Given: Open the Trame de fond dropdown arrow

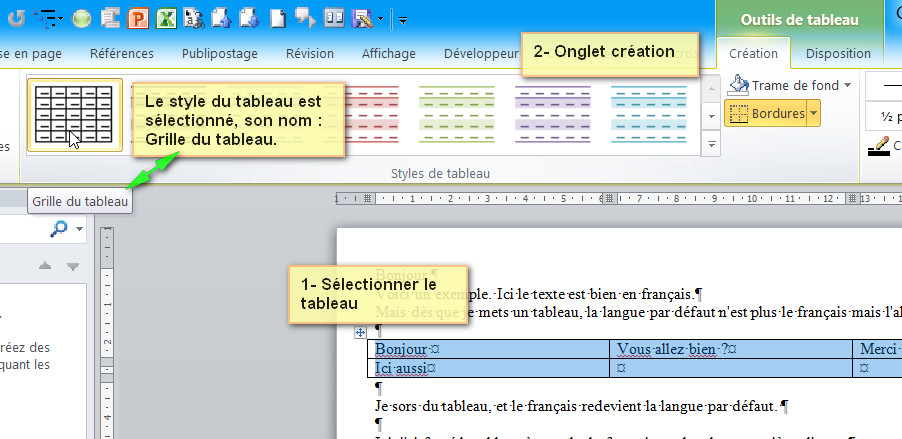Looking at the screenshot, I should tap(847, 86).
